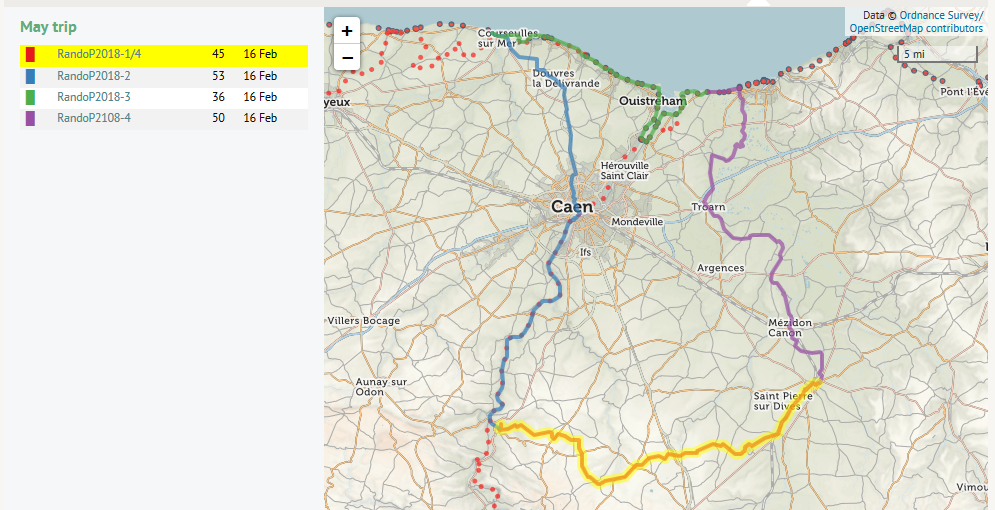Open the RandoP2018-2 route link
995x510 pixels.
click(x=94, y=76)
